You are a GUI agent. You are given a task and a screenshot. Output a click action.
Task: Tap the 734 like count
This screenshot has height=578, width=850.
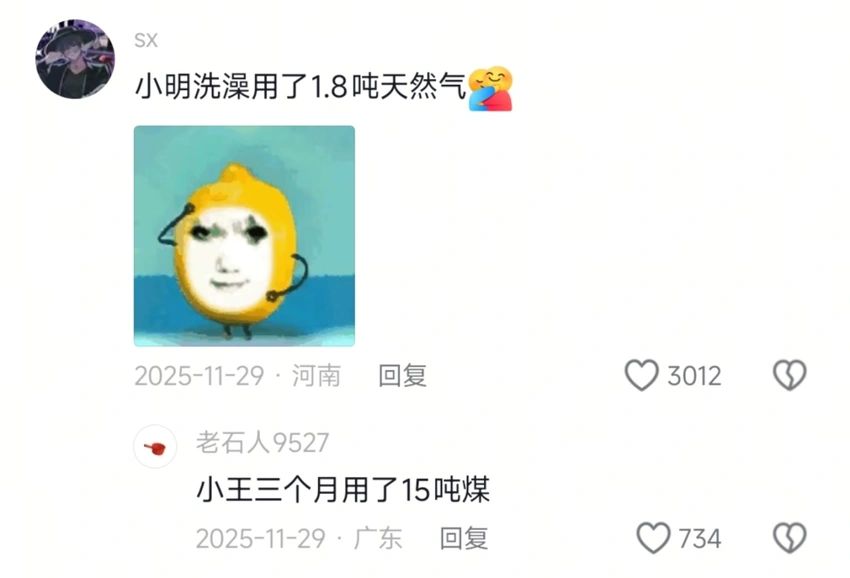tap(700, 538)
